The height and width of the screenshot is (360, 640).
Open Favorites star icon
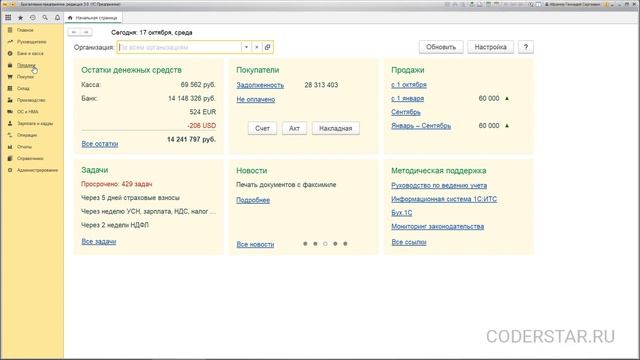pos(20,18)
